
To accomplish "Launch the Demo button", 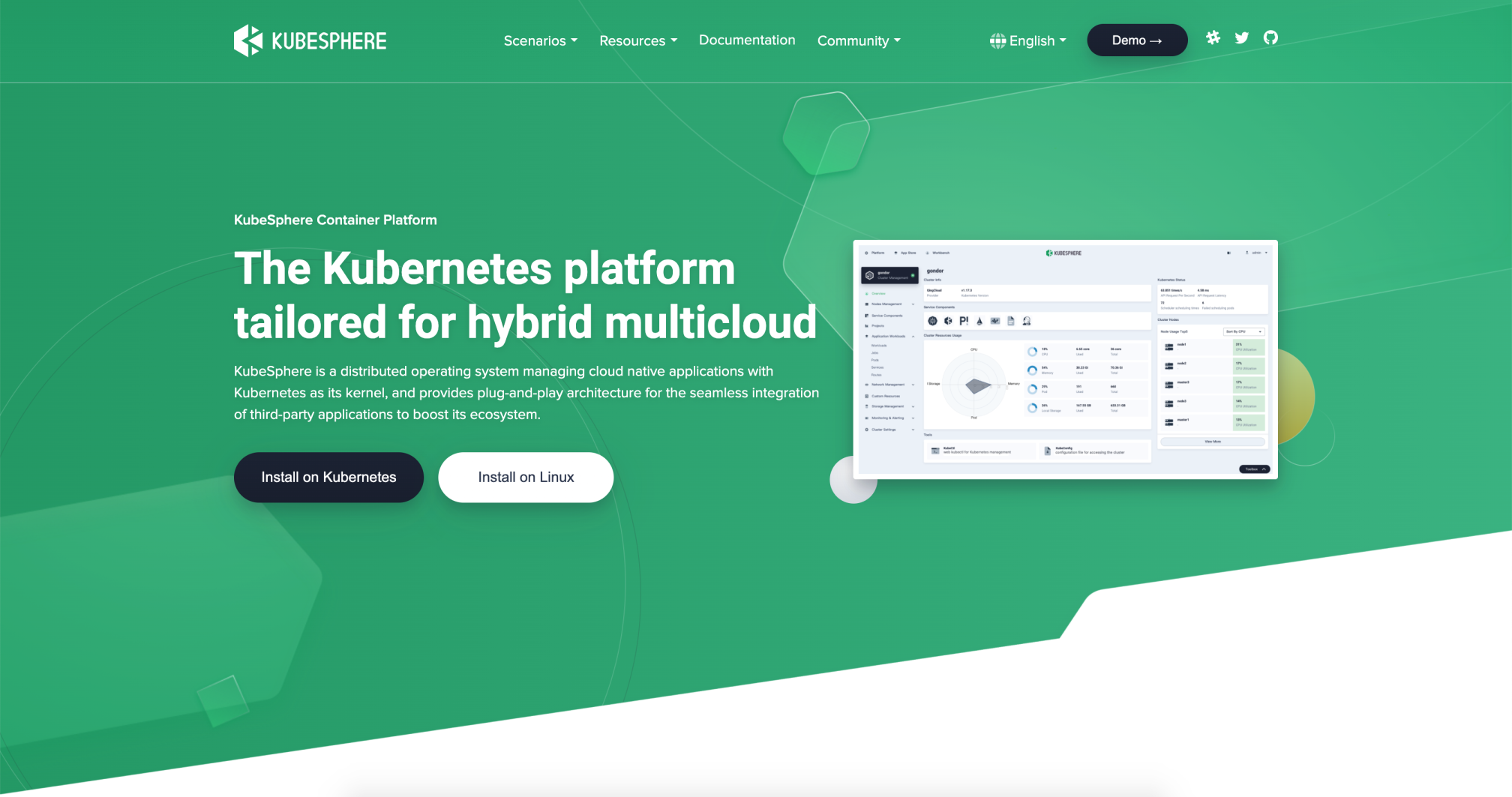I will click(1137, 40).
